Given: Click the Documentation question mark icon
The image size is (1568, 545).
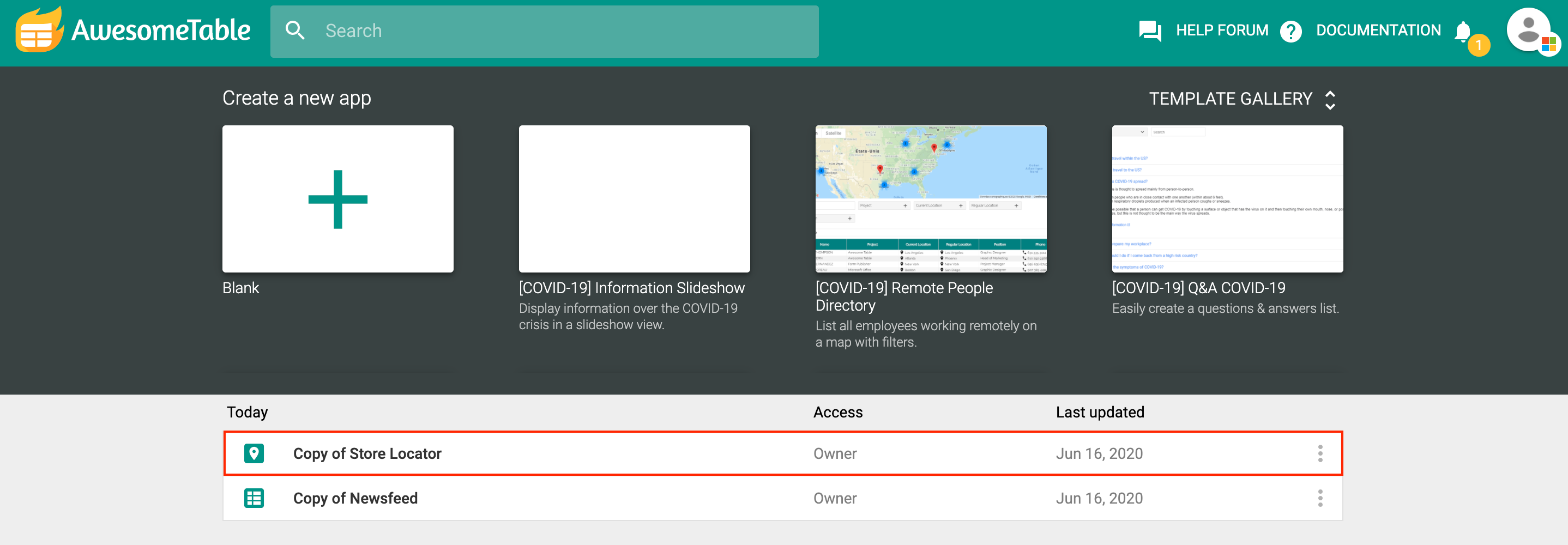Looking at the screenshot, I should tap(1290, 31).
